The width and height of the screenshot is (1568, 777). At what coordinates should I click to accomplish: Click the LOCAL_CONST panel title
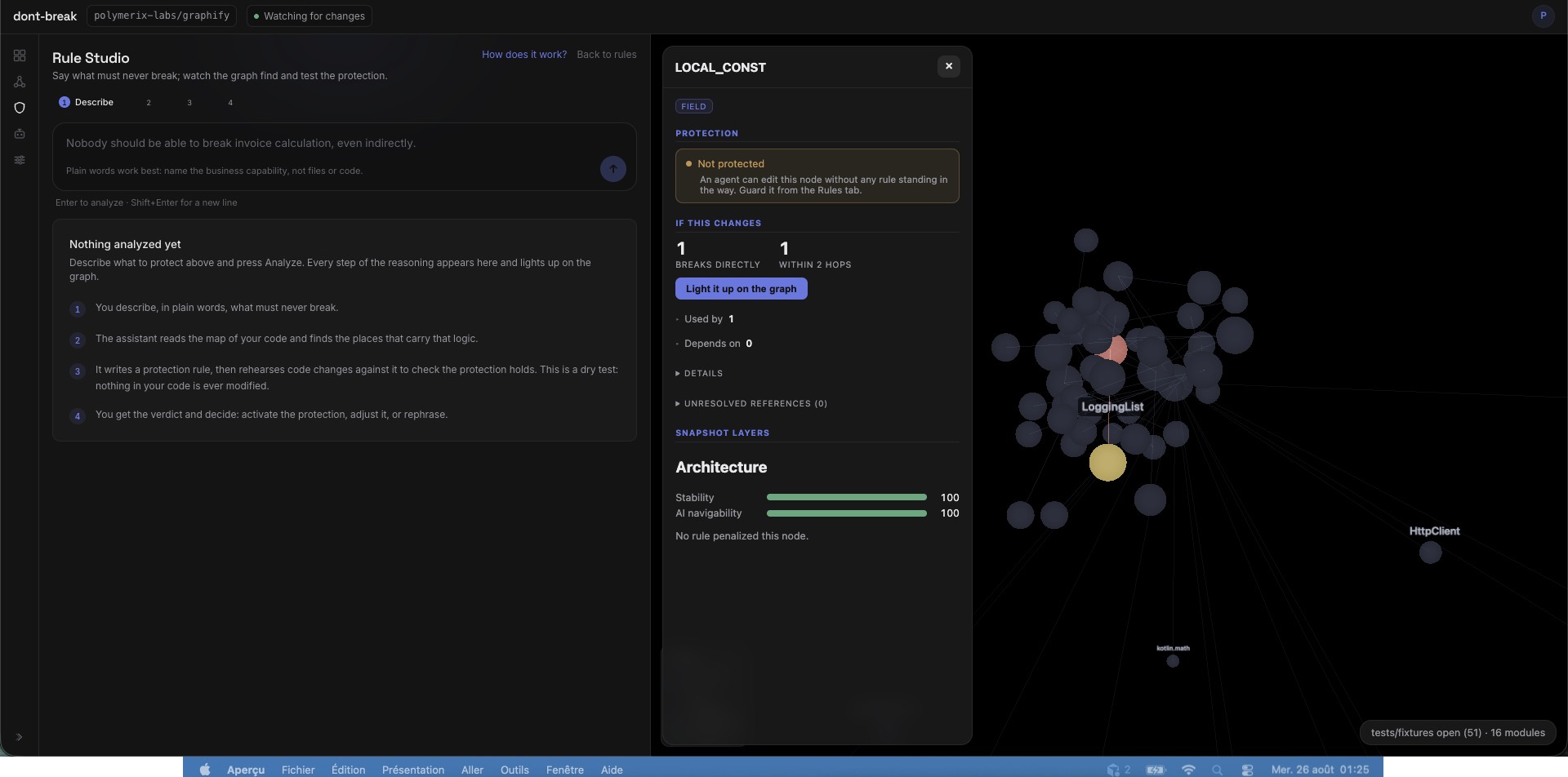click(x=720, y=68)
